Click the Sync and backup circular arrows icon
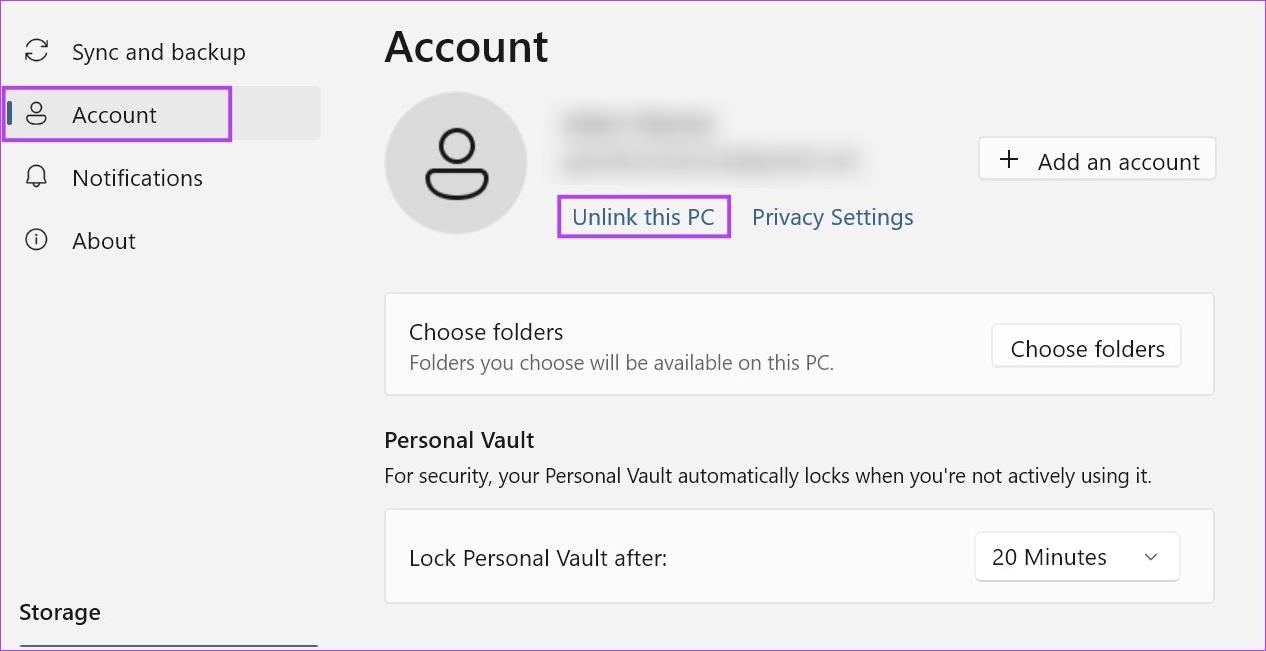 37,51
